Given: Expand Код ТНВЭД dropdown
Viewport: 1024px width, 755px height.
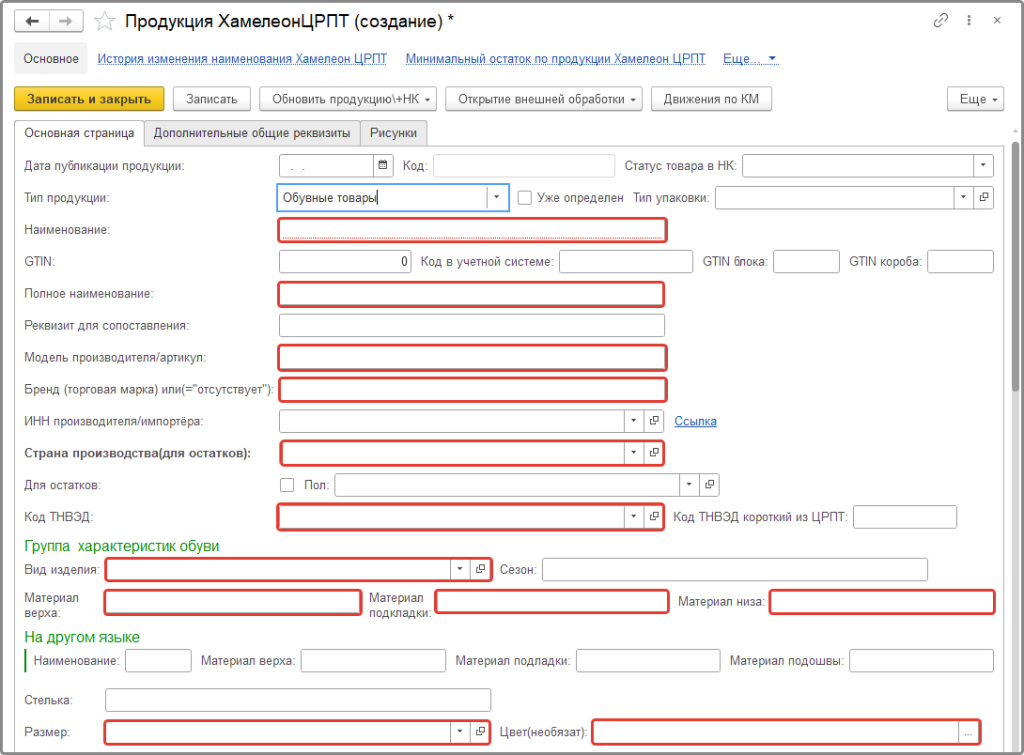Looking at the screenshot, I should (x=633, y=517).
